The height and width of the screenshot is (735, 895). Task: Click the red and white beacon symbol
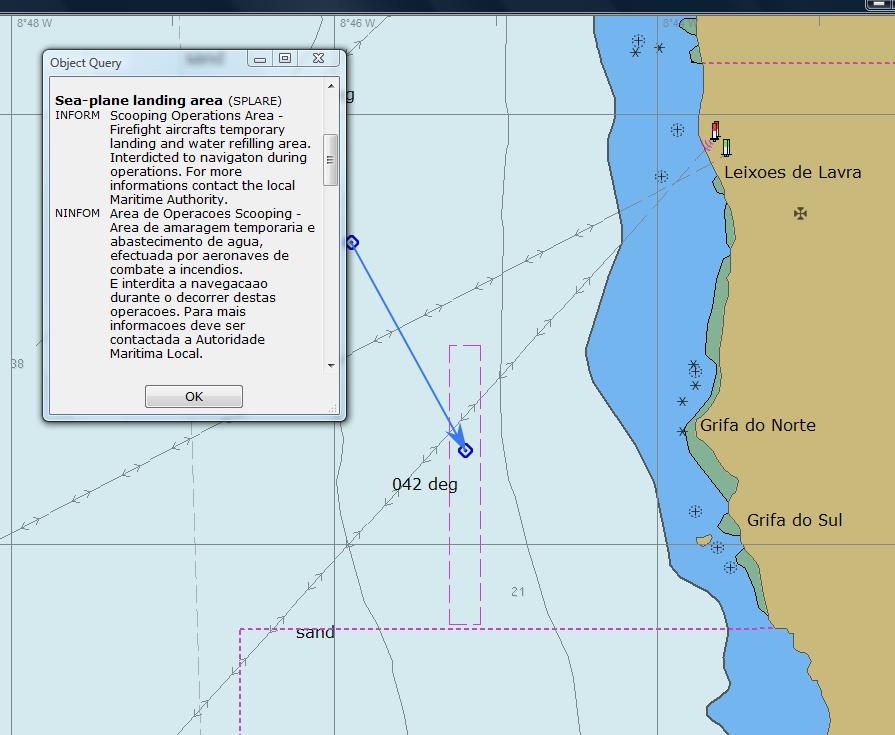pyautogui.click(x=715, y=131)
